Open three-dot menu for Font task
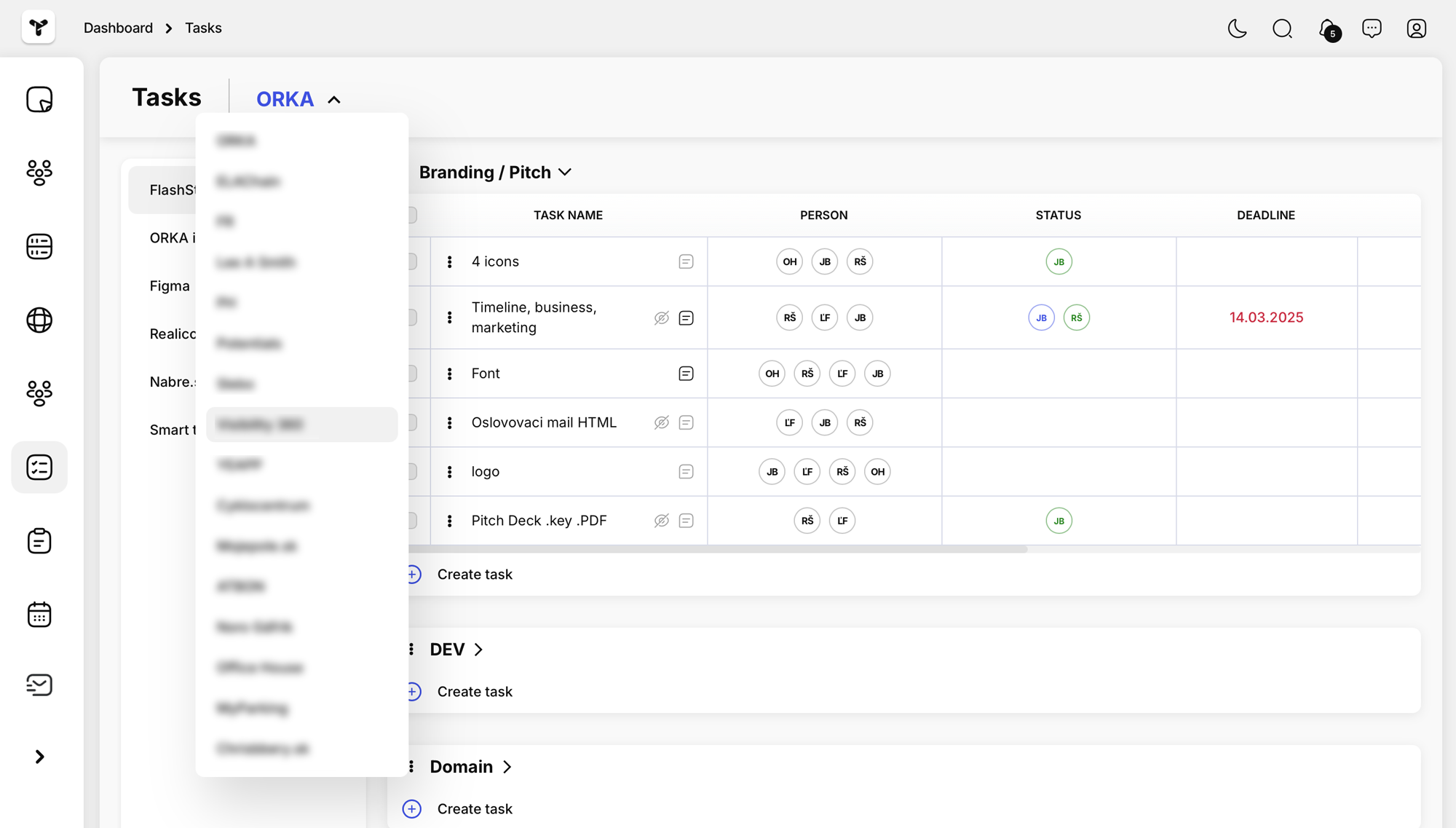Image resolution: width=1456 pixels, height=828 pixels. pyautogui.click(x=449, y=374)
